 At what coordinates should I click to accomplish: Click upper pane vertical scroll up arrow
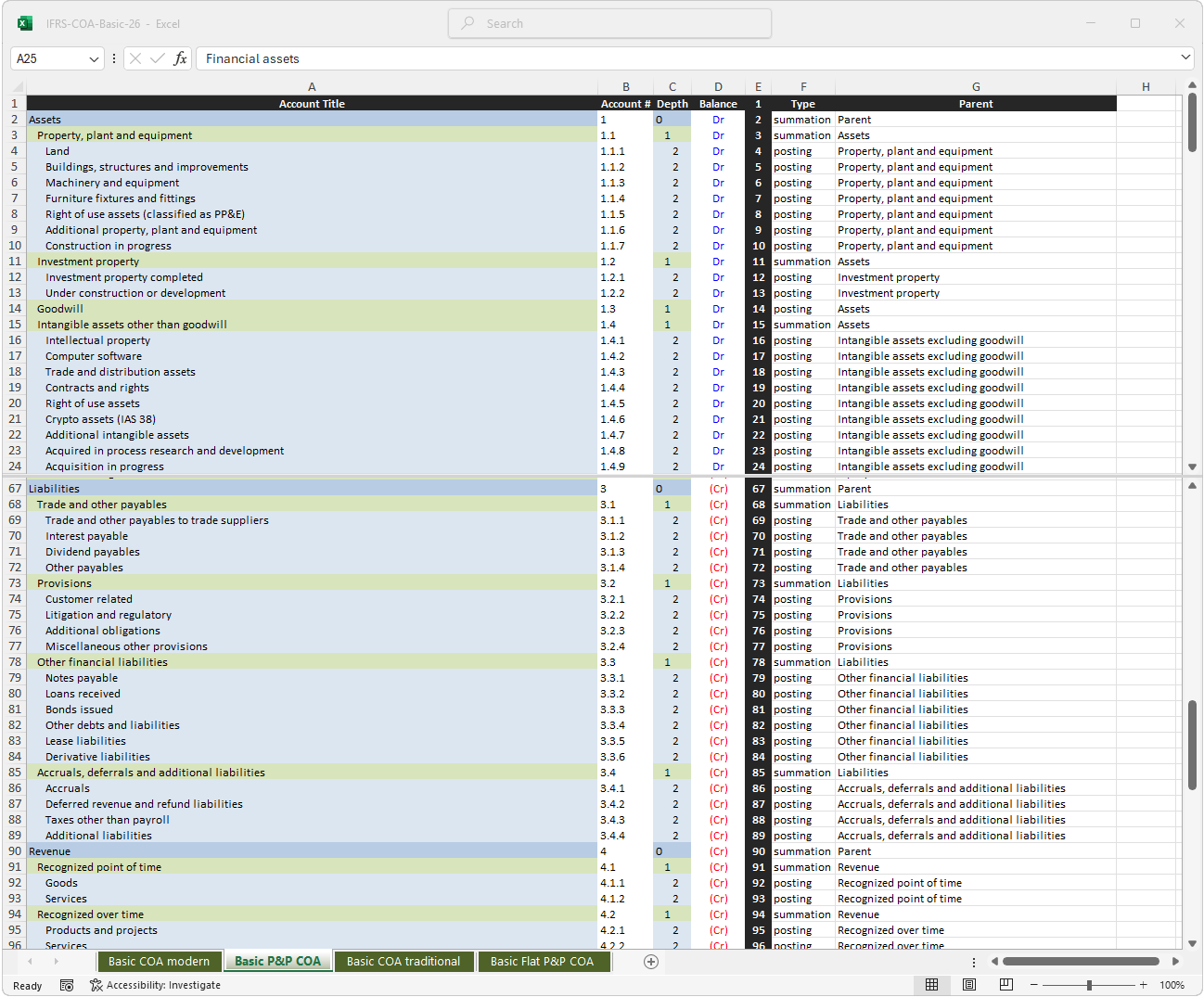(x=1193, y=85)
